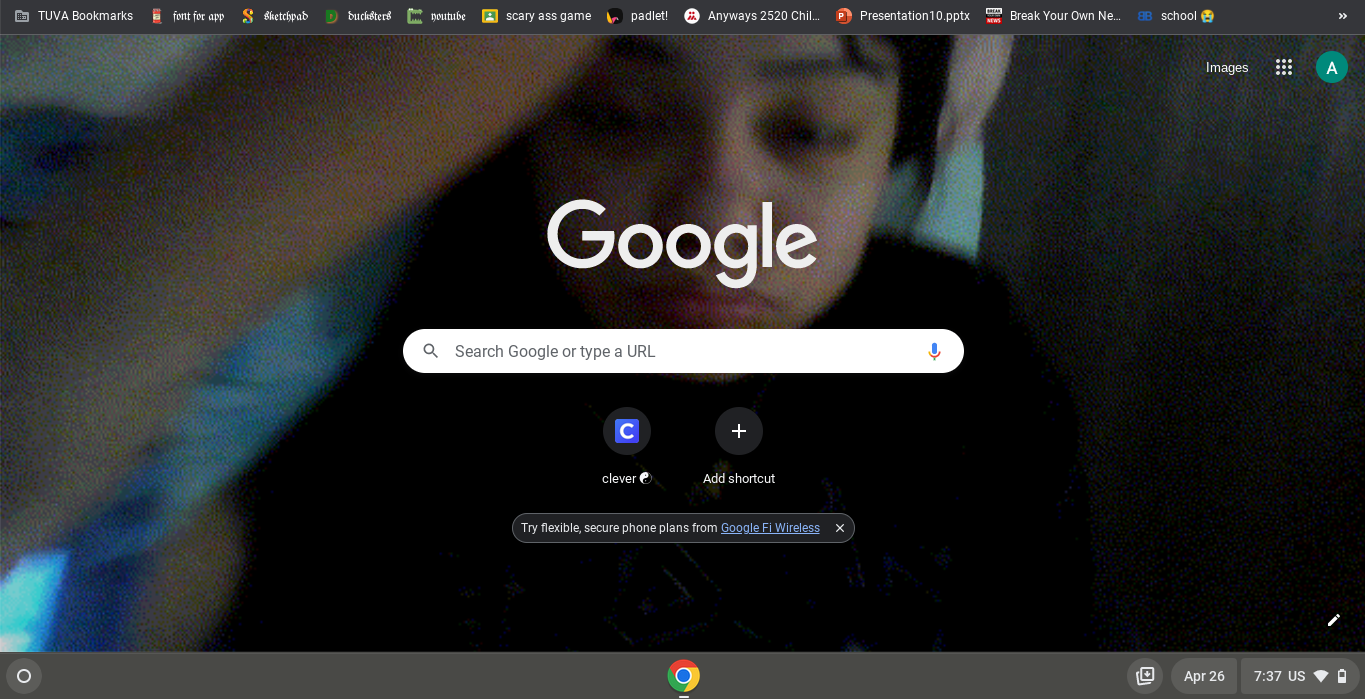
Task: Open the ducksters bookmark
Action: click(x=358, y=16)
